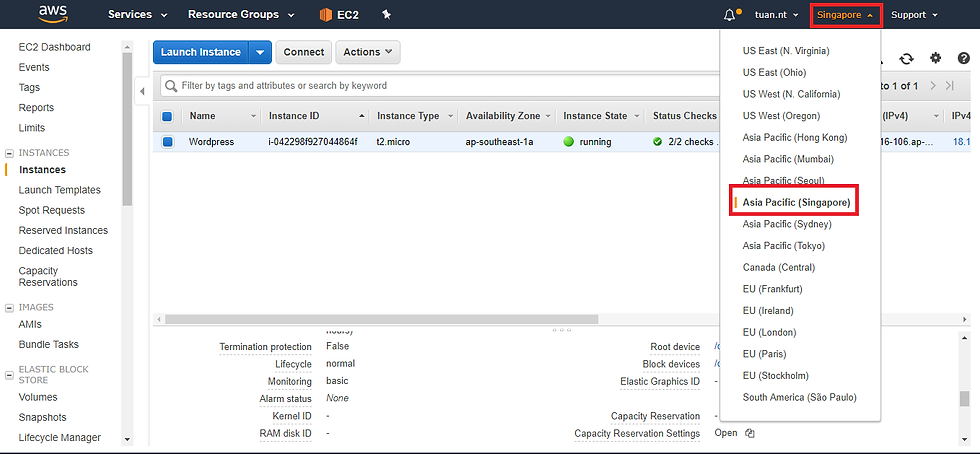Screen dimensions: 980x454
Task: Open the Launch Instance split arrow
Action: click(260, 53)
